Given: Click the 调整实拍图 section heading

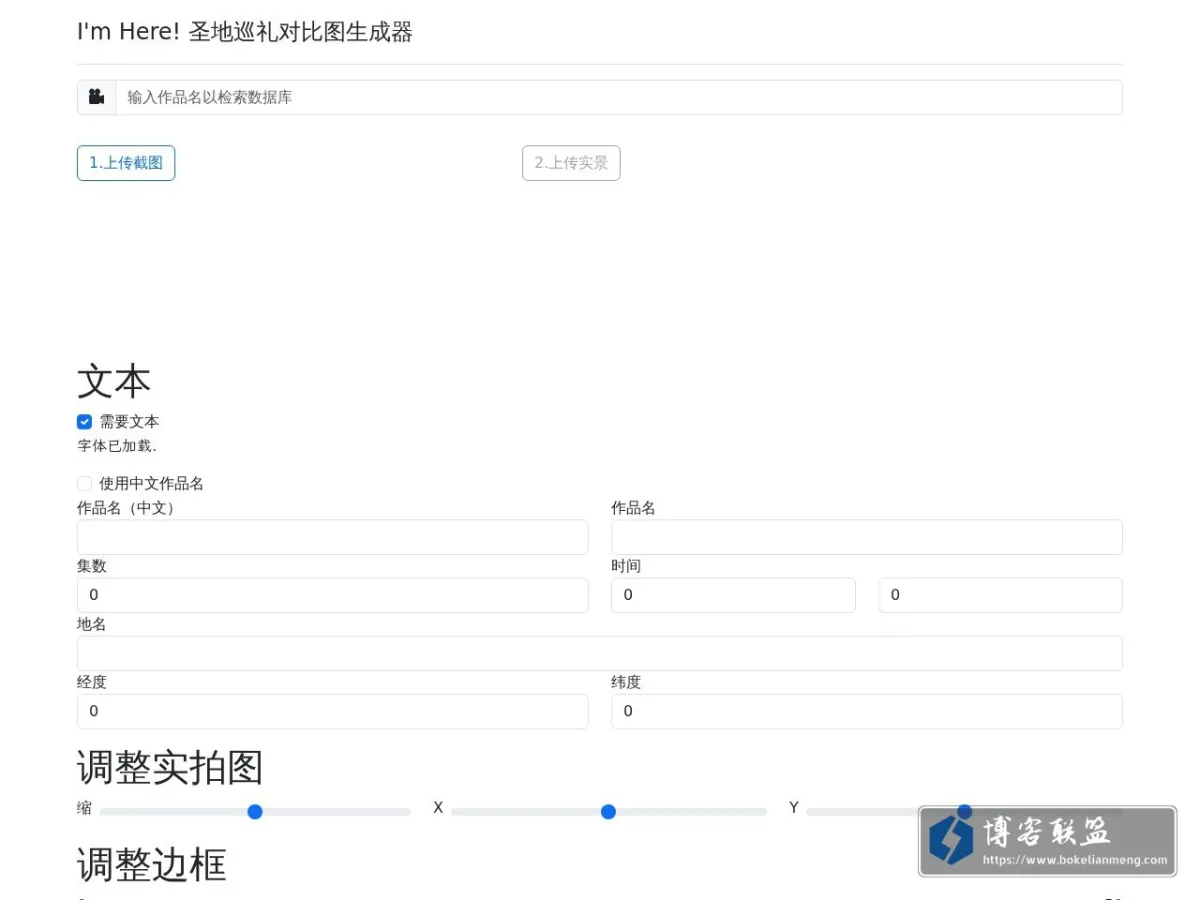Looking at the screenshot, I should click(170, 768).
